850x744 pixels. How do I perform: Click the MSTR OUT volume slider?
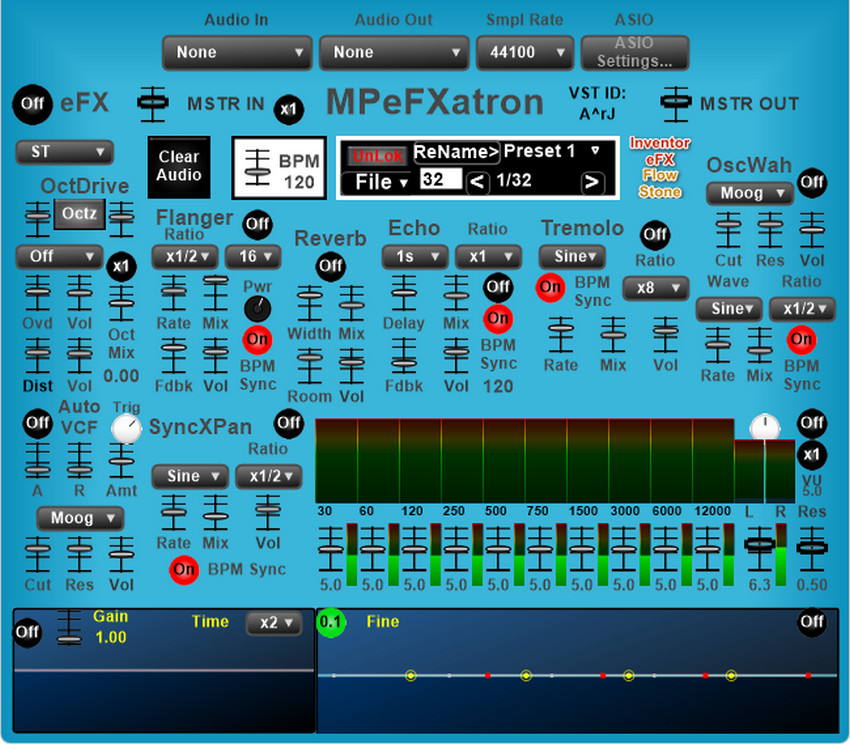pyautogui.click(x=677, y=101)
